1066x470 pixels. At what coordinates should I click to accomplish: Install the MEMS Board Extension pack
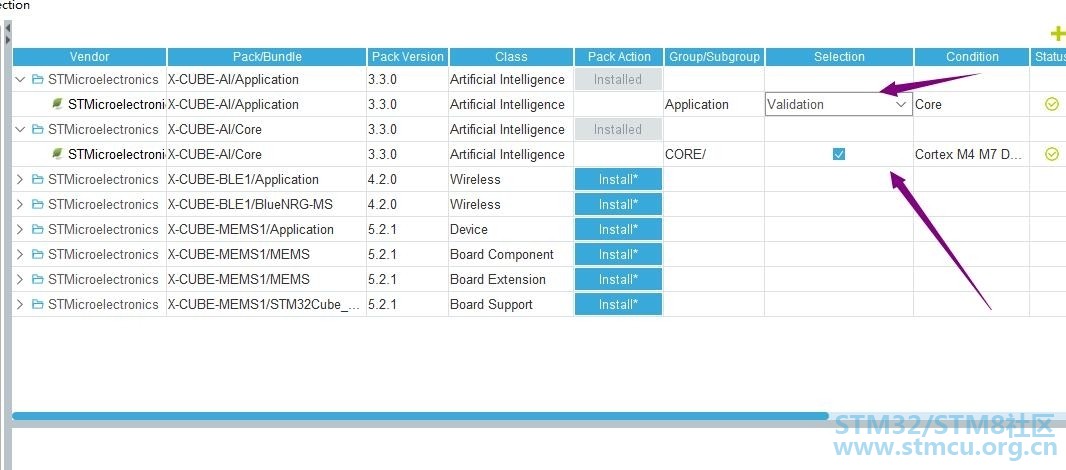tap(618, 279)
